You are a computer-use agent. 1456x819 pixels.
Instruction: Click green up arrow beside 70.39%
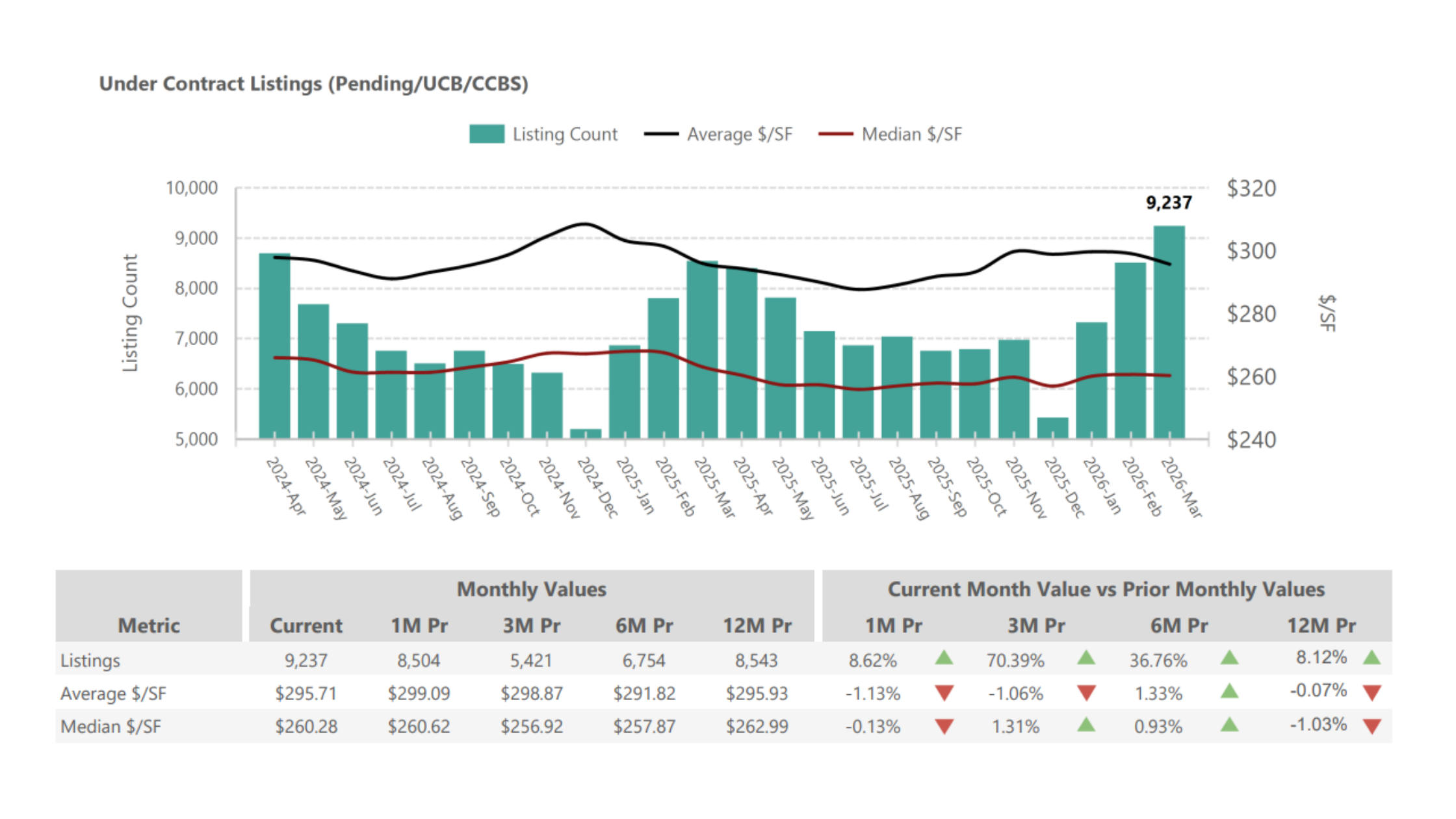pyautogui.click(x=1086, y=658)
